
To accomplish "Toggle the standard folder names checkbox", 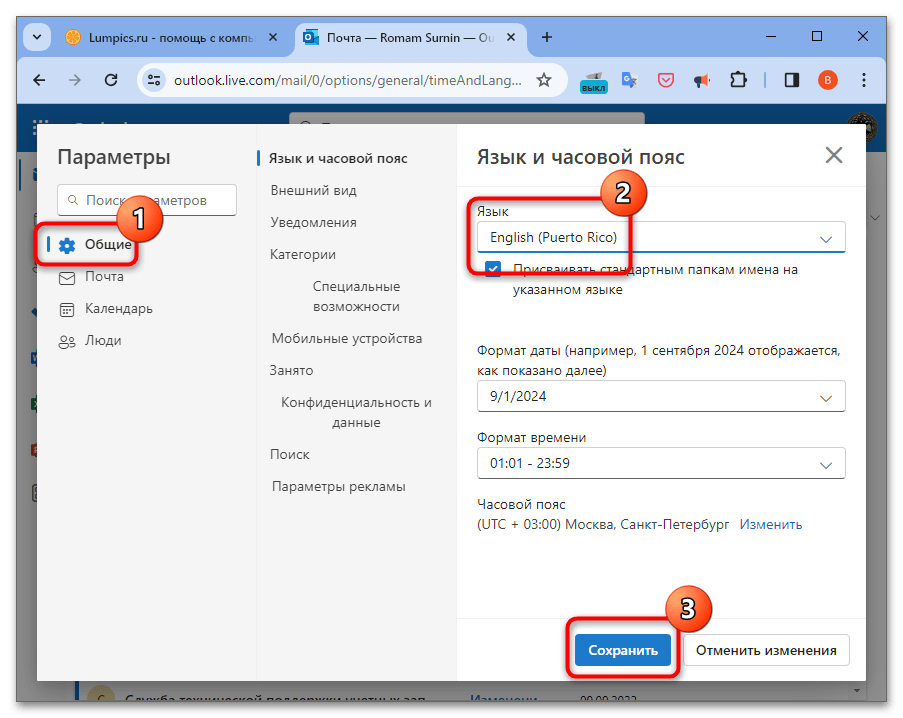I will pos(494,269).
